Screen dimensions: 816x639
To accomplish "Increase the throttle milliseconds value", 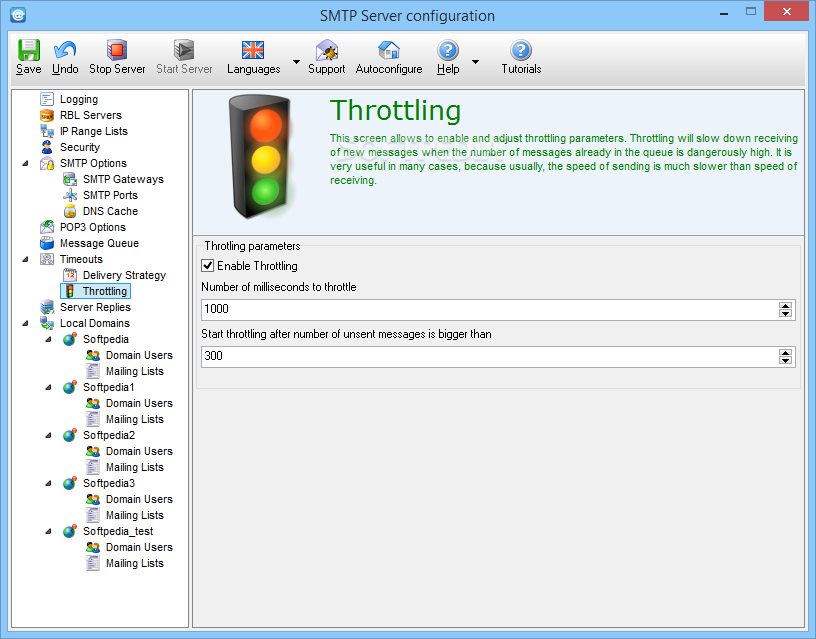I will 785,306.
